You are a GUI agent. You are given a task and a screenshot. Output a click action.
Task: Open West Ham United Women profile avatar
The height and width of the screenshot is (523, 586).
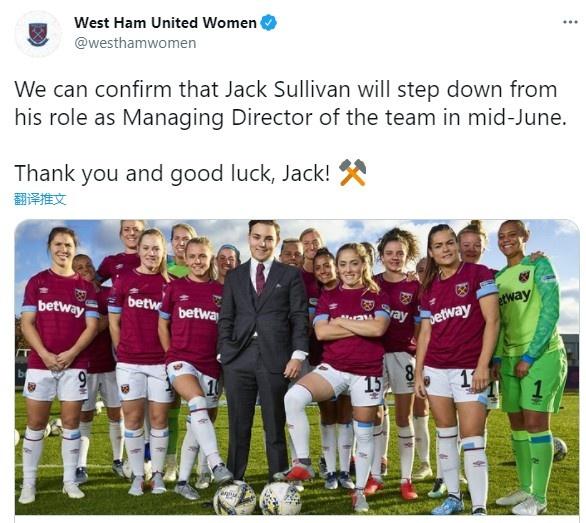click(38, 34)
